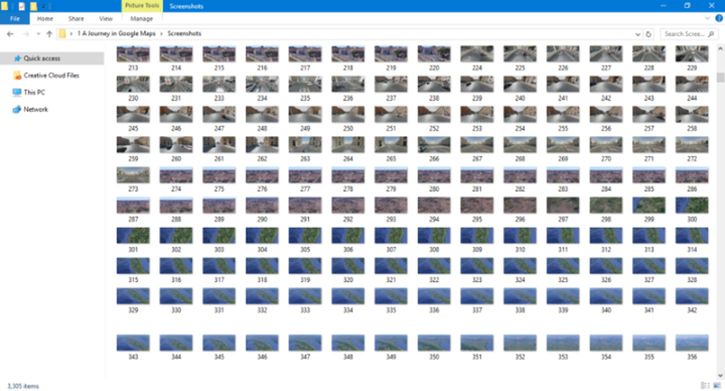
Task: Expand the ribbon chevron
Action: (x=707, y=18)
